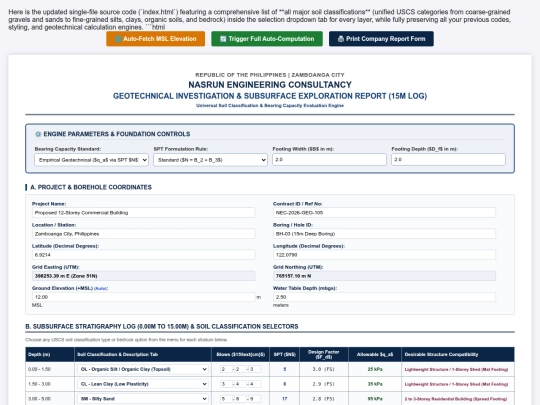Image resolution: width=540 pixels, height=405 pixels.
Task: Click the Grid Easting UTM field
Action: [144, 276]
